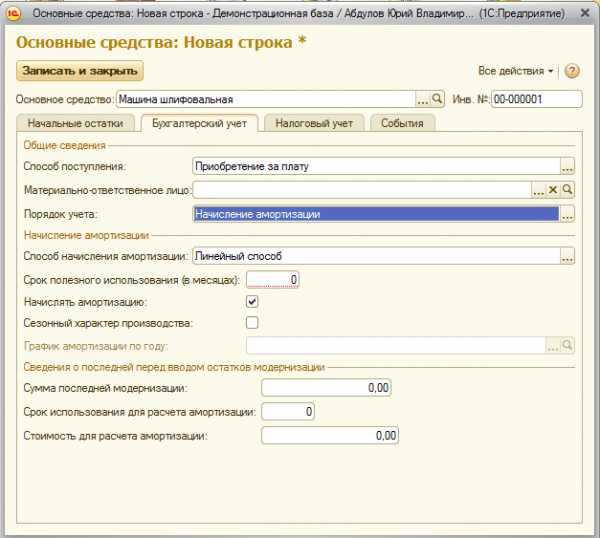Viewport: 600px width, 538px height.
Task: Click the Срок использования для расчета амортизации field
Action: pos(288,412)
